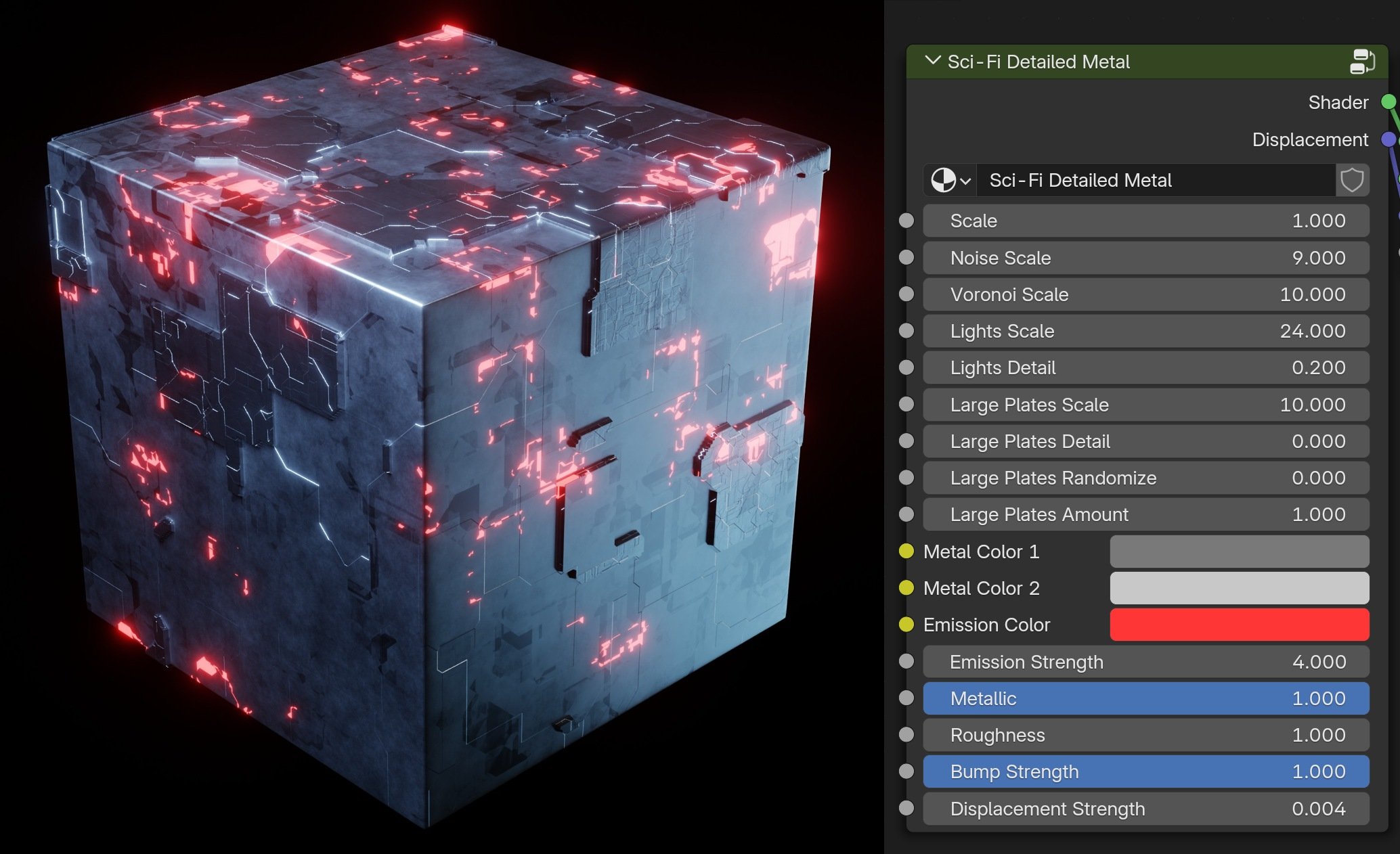1400x854 pixels.
Task: Click the green Shader output socket
Action: coord(1388,102)
